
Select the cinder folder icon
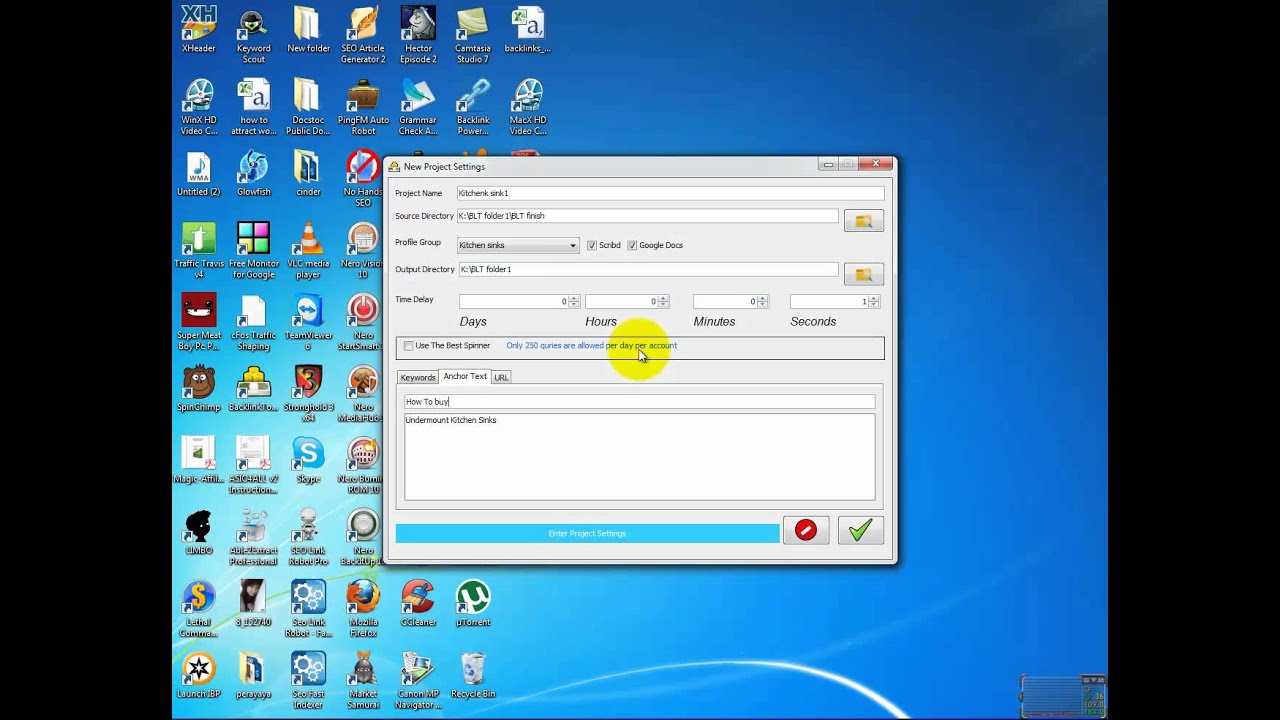pos(308,173)
